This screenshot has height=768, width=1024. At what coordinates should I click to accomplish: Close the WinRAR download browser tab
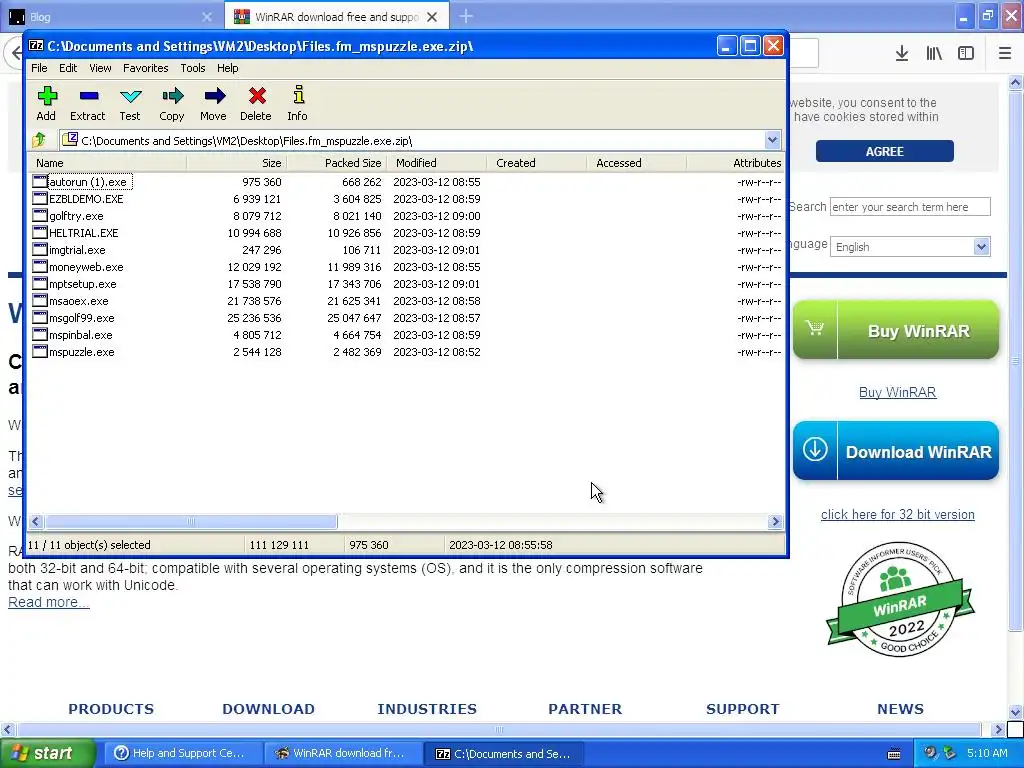432,17
